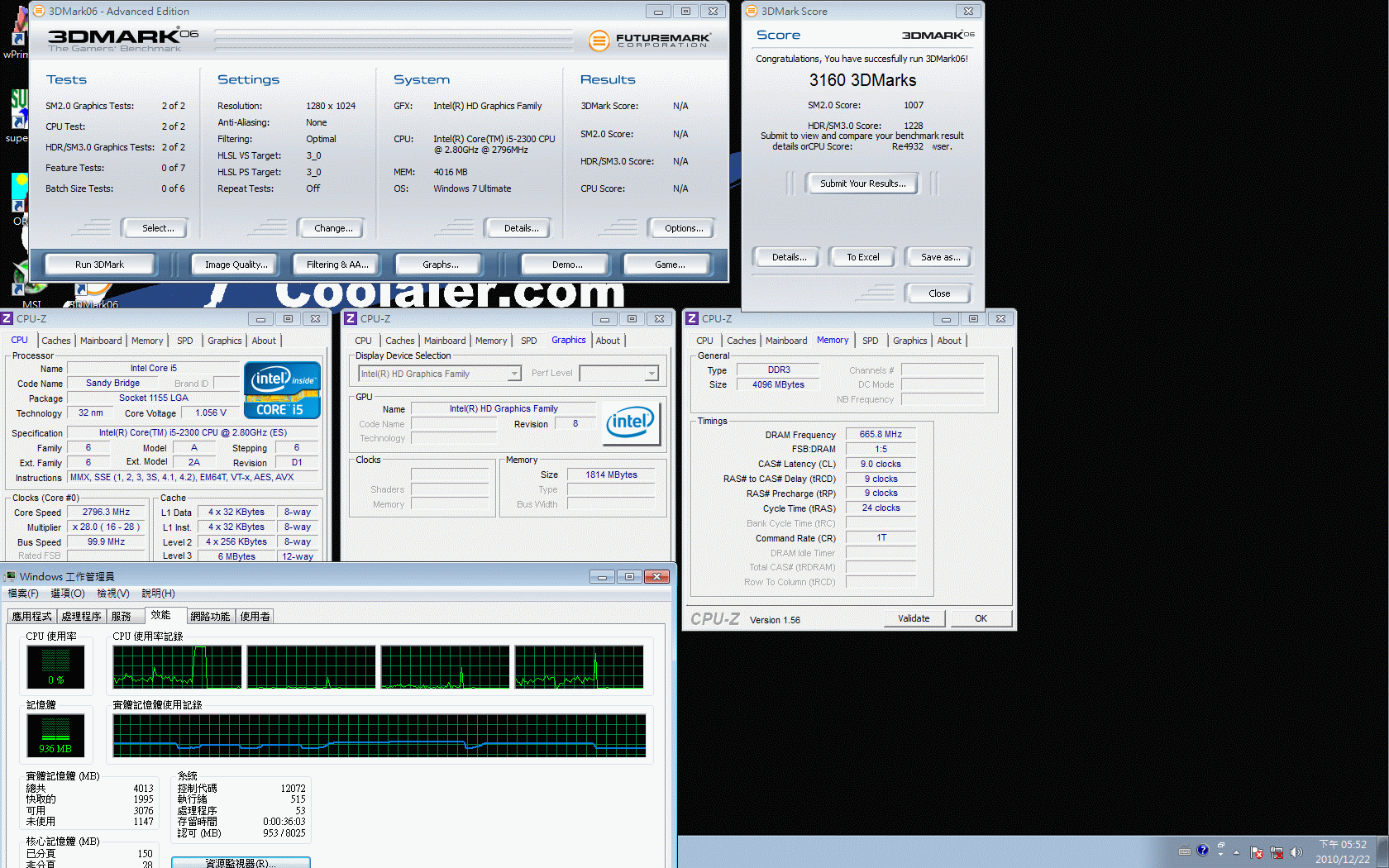
Task: Click Core Speed value 2796.3 MHz
Action: (106, 513)
